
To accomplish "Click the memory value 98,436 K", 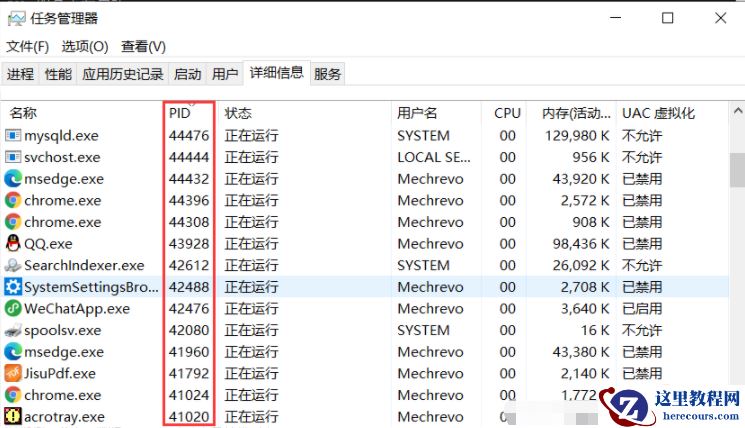I will [581, 244].
